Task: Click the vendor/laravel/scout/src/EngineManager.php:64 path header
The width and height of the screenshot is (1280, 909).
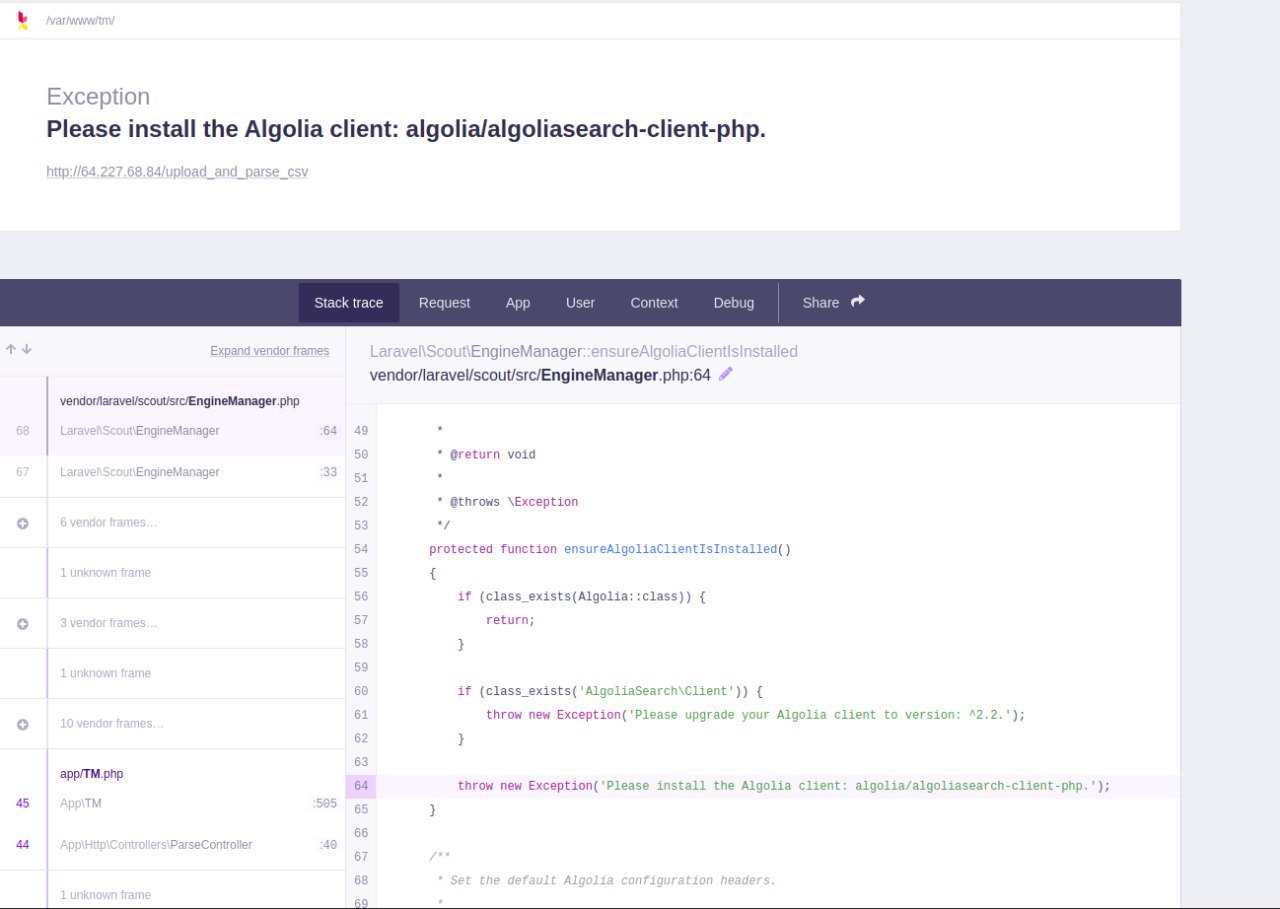Action: tap(540, 375)
